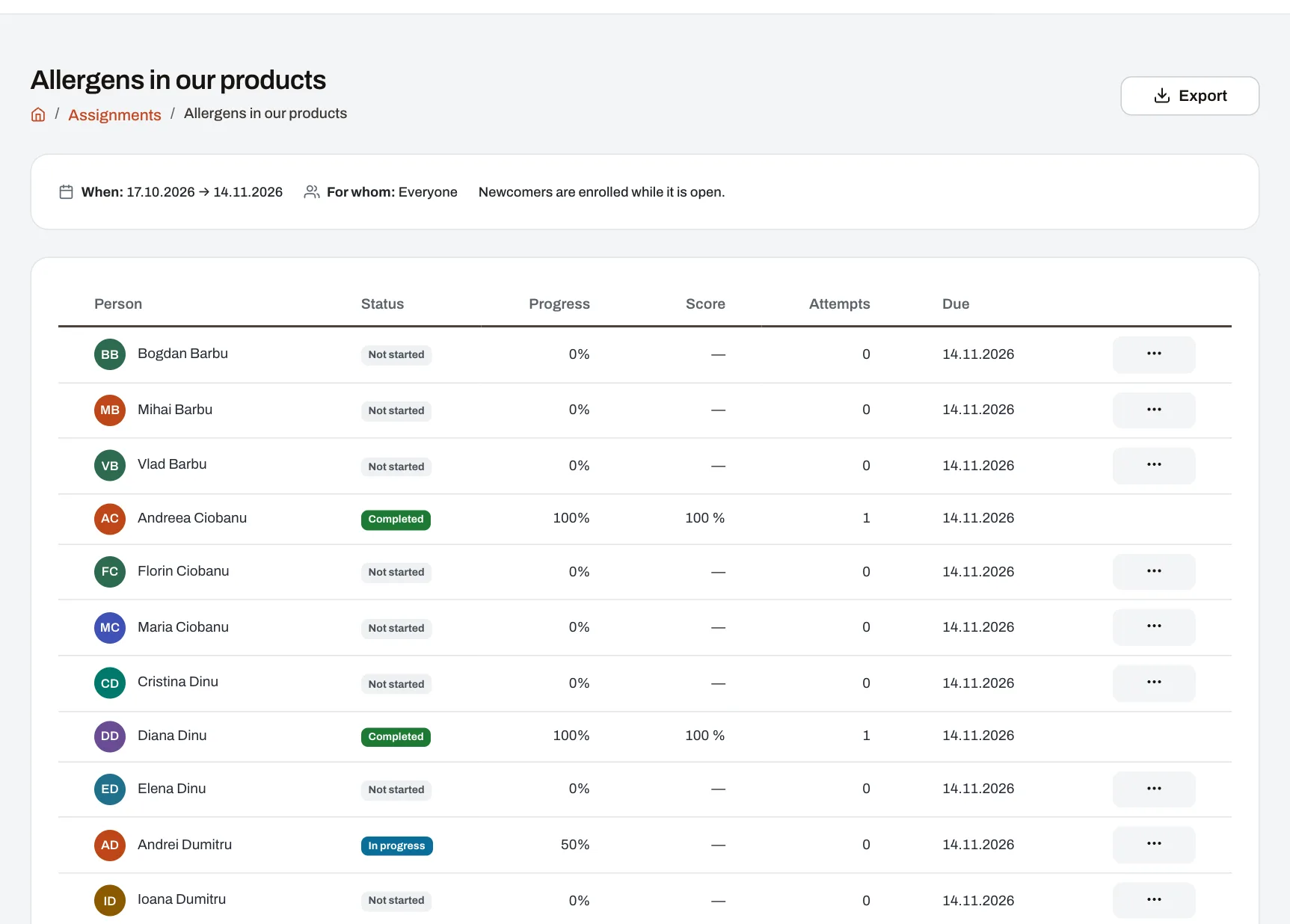The image size is (1290, 924).
Task: Click the name Diana Dinu
Action: [x=172, y=736]
